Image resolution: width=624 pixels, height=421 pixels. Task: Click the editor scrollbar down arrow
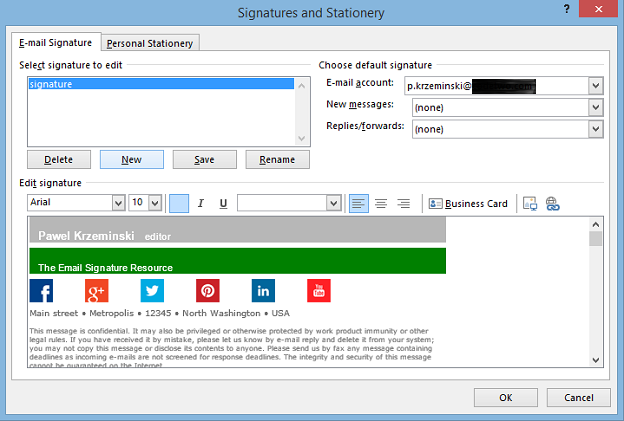point(596,360)
